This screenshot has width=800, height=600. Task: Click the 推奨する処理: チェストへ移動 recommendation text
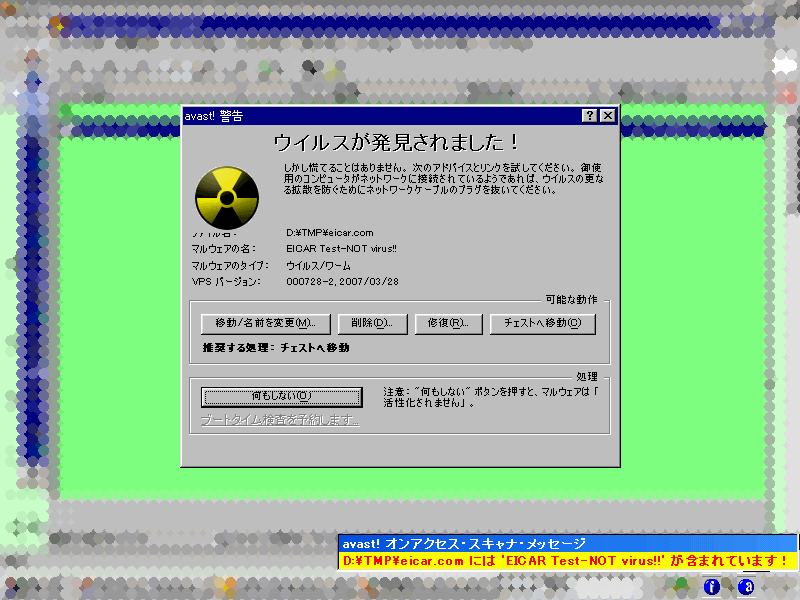pyautogui.click(x=276, y=347)
